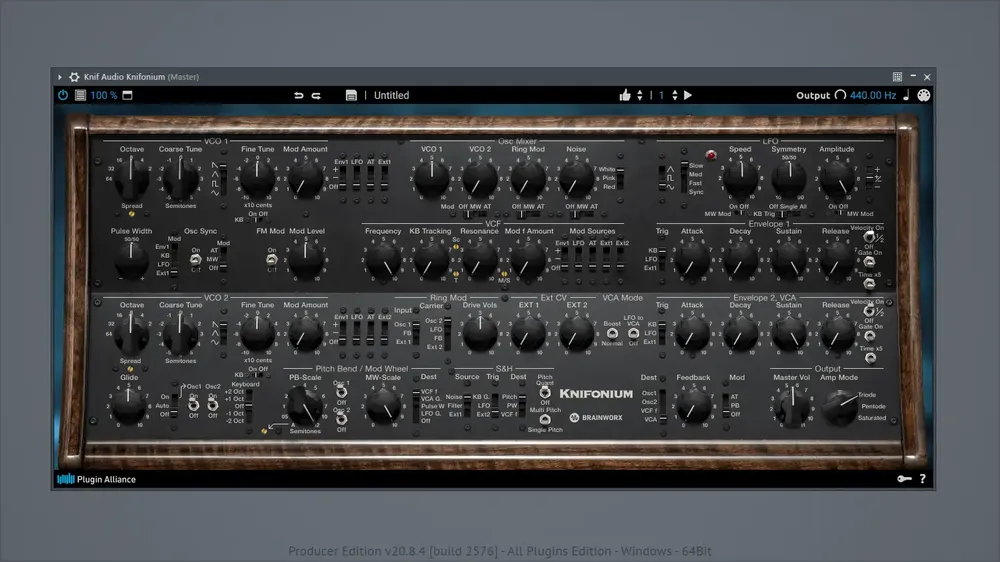Click the Master Vol knob
This screenshot has width=1000, height=562.
click(x=791, y=407)
